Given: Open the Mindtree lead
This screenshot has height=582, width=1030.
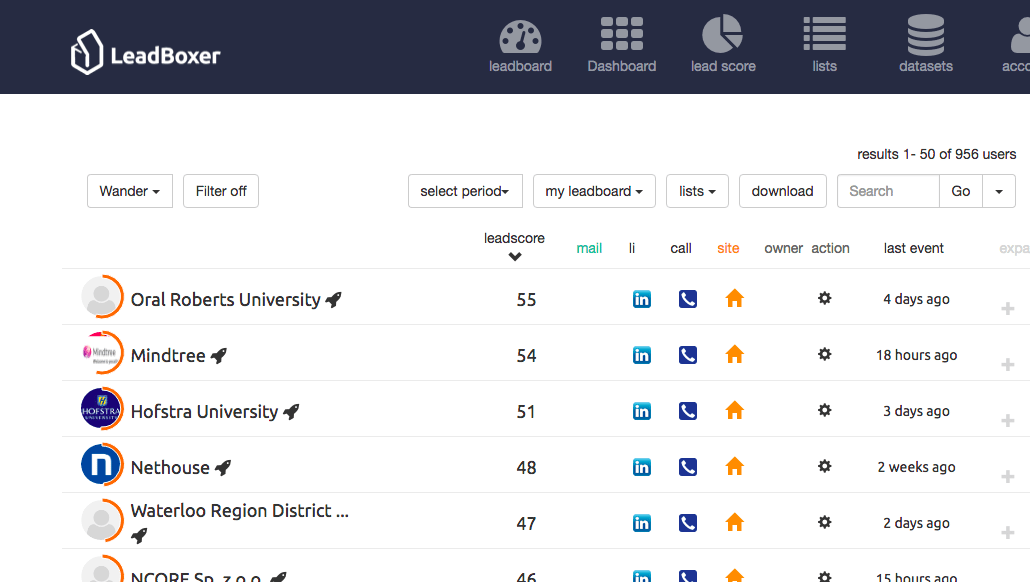Looking at the screenshot, I should point(168,355).
